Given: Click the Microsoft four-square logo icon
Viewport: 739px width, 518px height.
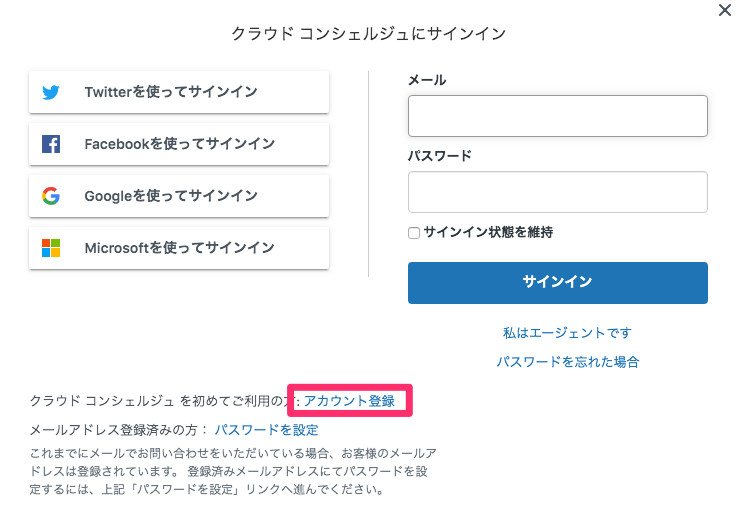Looking at the screenshot, I should coord(51,248).
